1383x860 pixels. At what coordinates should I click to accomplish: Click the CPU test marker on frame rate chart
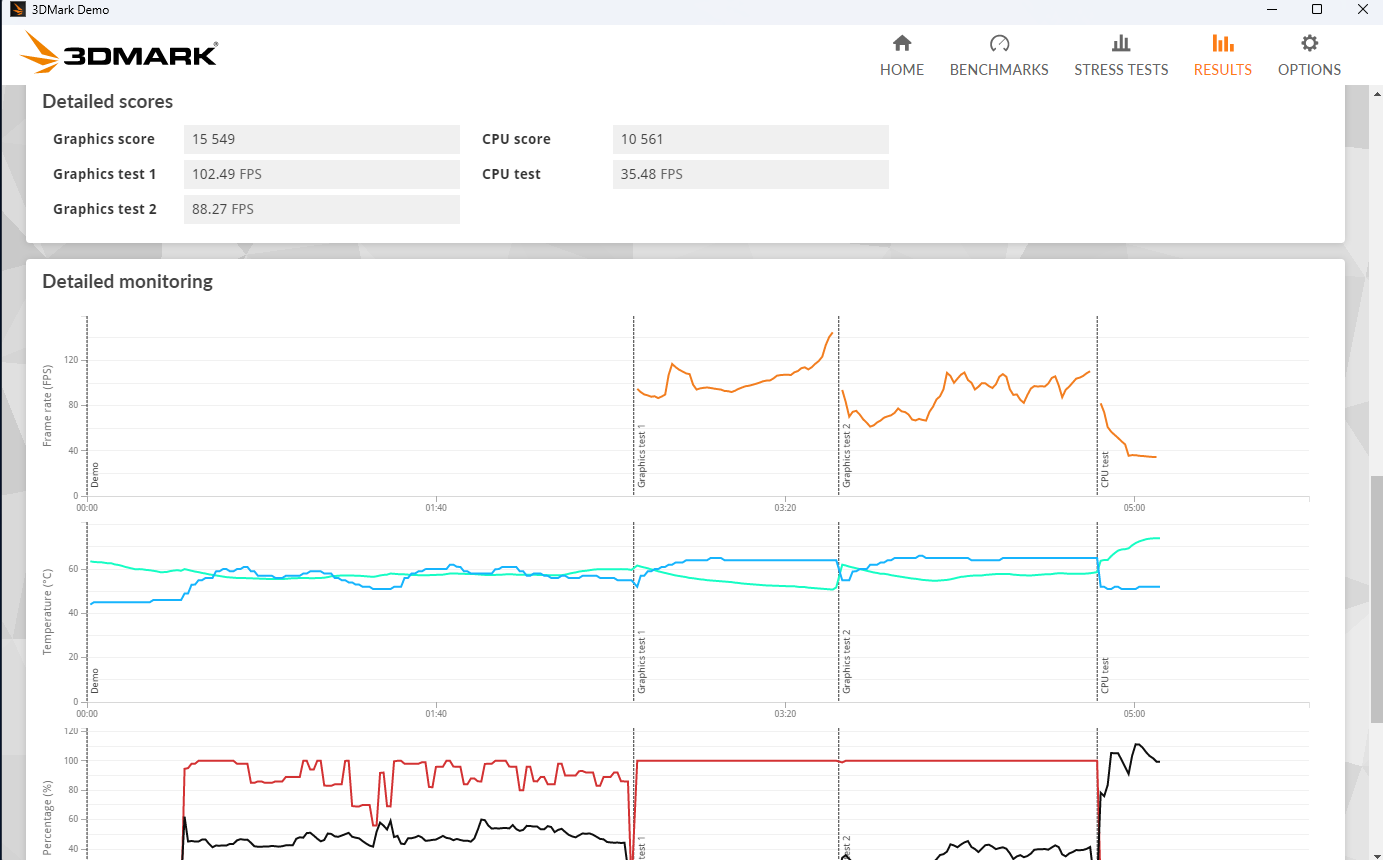(x=1105, y=470)
